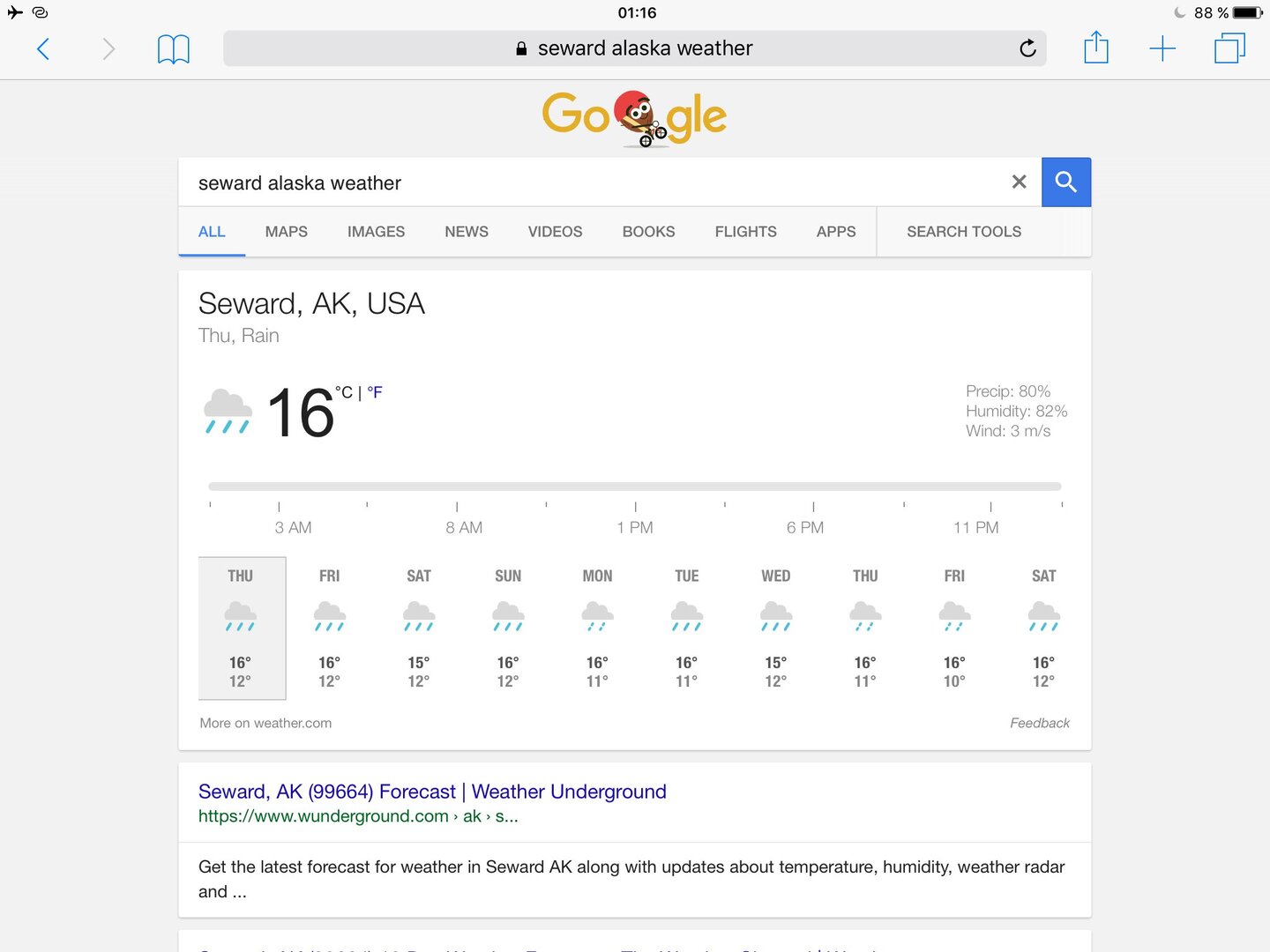
Task: Open Weather Underground Seward forecast link
Action: pyautogui.click(x=432, y=792)
